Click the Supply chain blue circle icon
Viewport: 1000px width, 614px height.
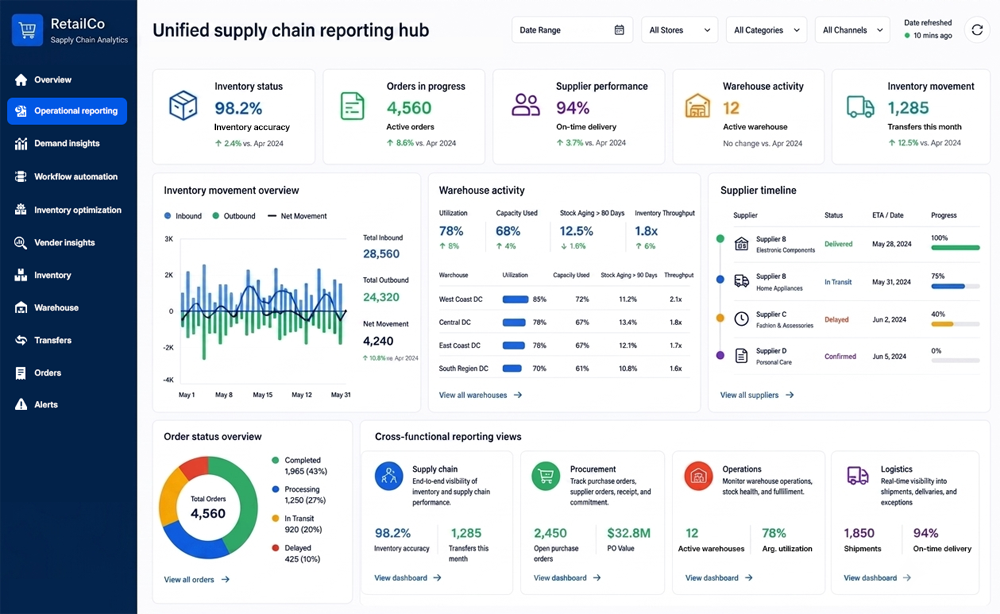click(388, 476)
